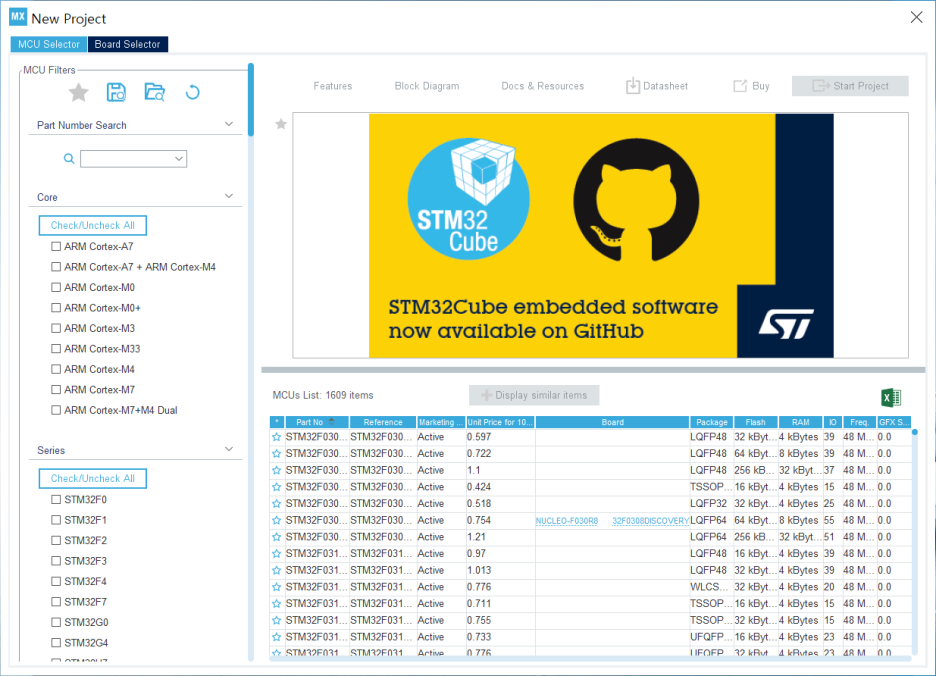Click the Start Project button
The width and height of the screenshot is (936, 676).
point(850,86)
